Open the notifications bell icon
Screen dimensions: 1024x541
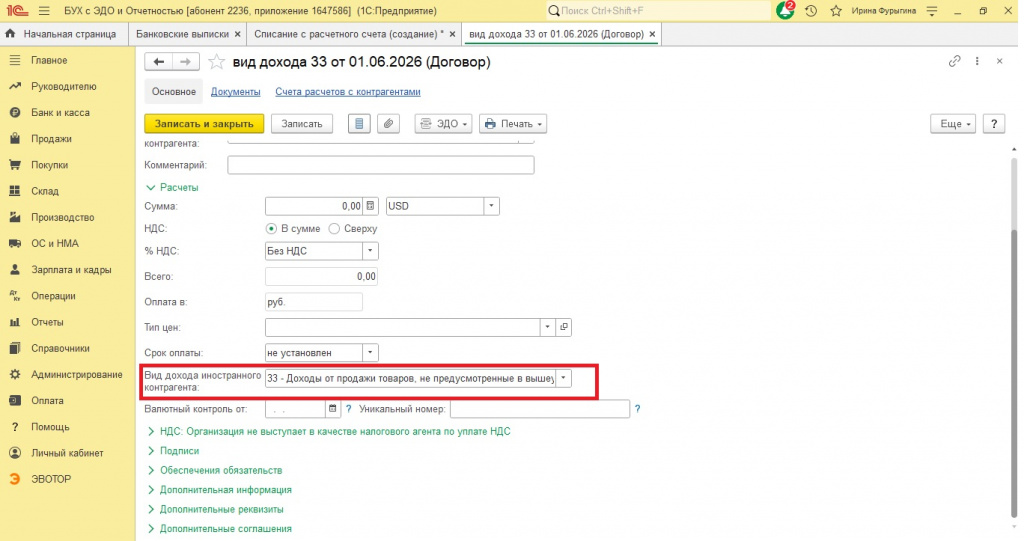785,10
